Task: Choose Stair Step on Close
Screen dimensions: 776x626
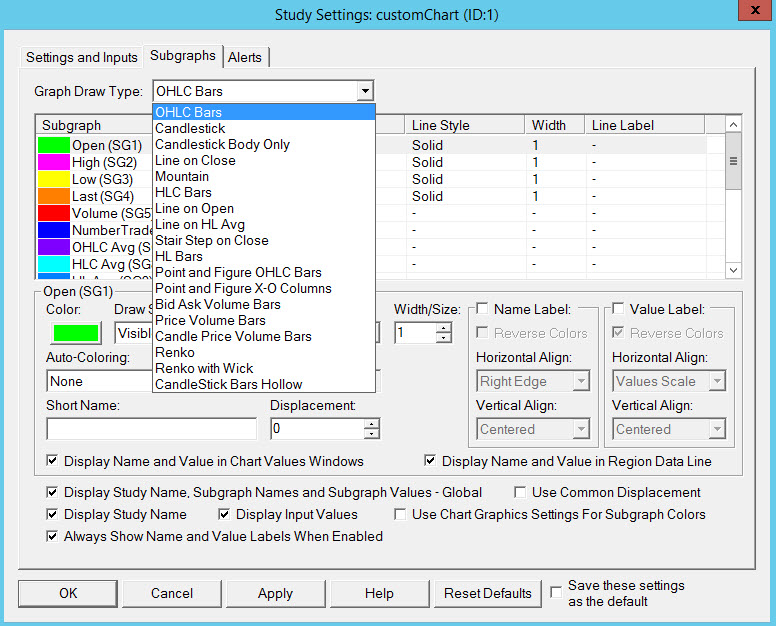Action: 264,241
